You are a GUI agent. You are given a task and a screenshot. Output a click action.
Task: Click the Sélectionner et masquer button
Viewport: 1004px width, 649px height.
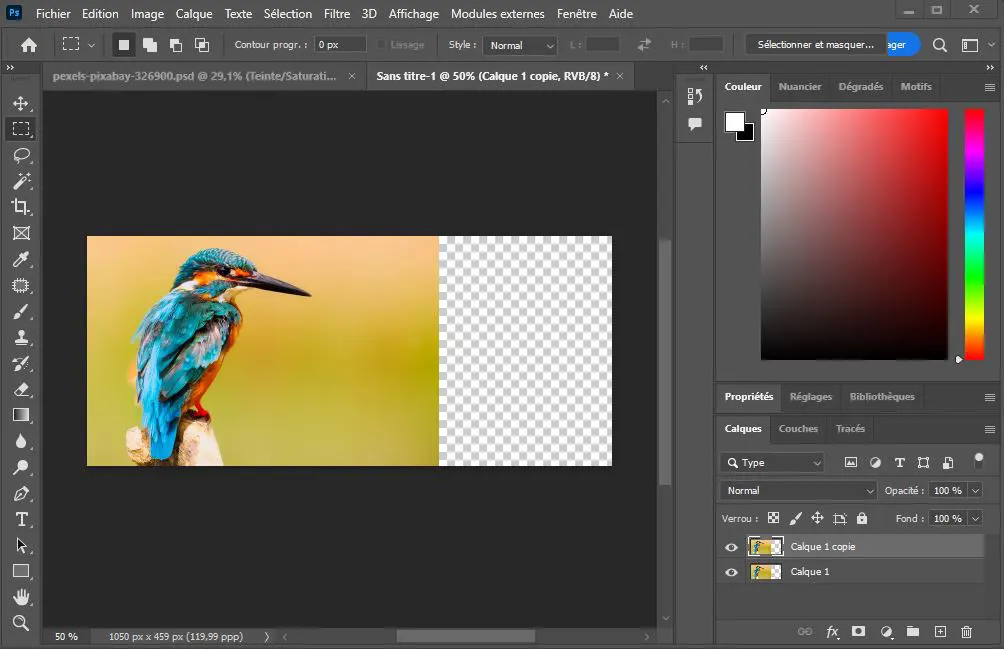(815, 45)
